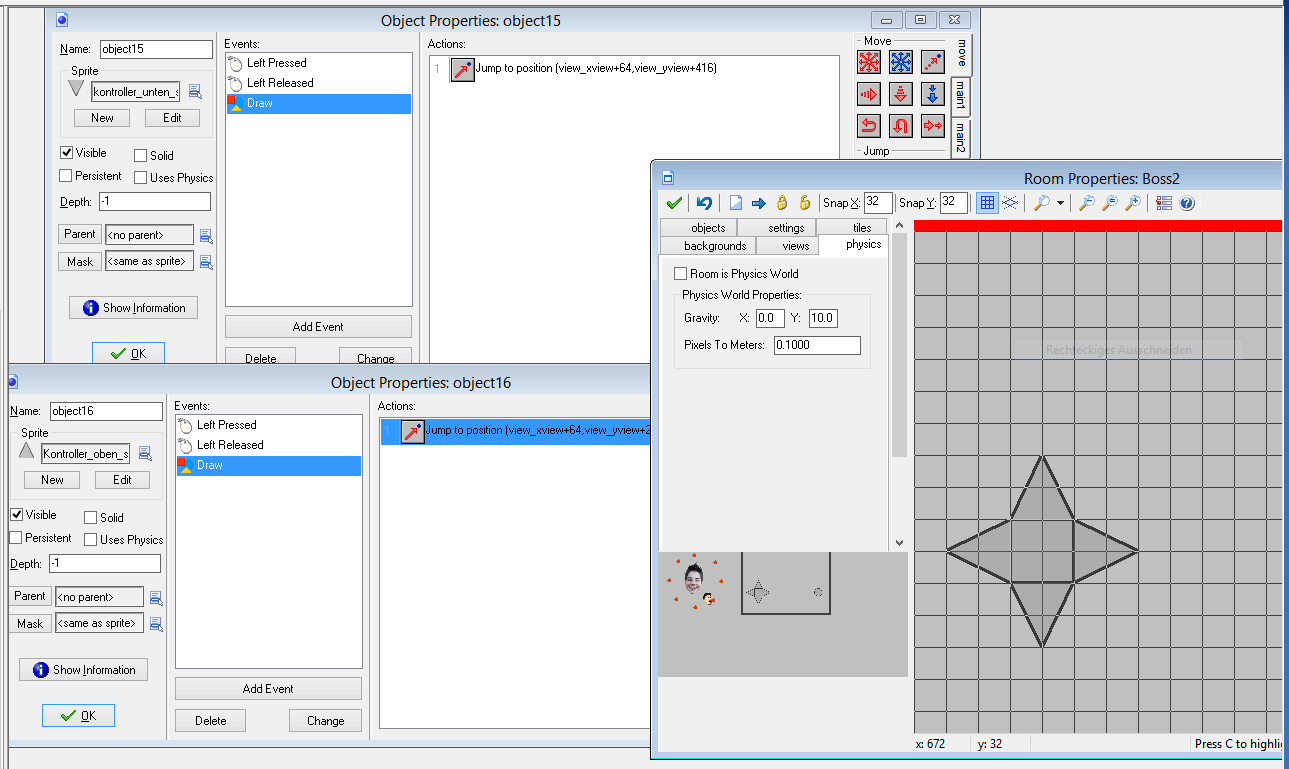Choose the blue Set Gravity action icon
This screenshot has height=769, width=1289.
[932, 94]
